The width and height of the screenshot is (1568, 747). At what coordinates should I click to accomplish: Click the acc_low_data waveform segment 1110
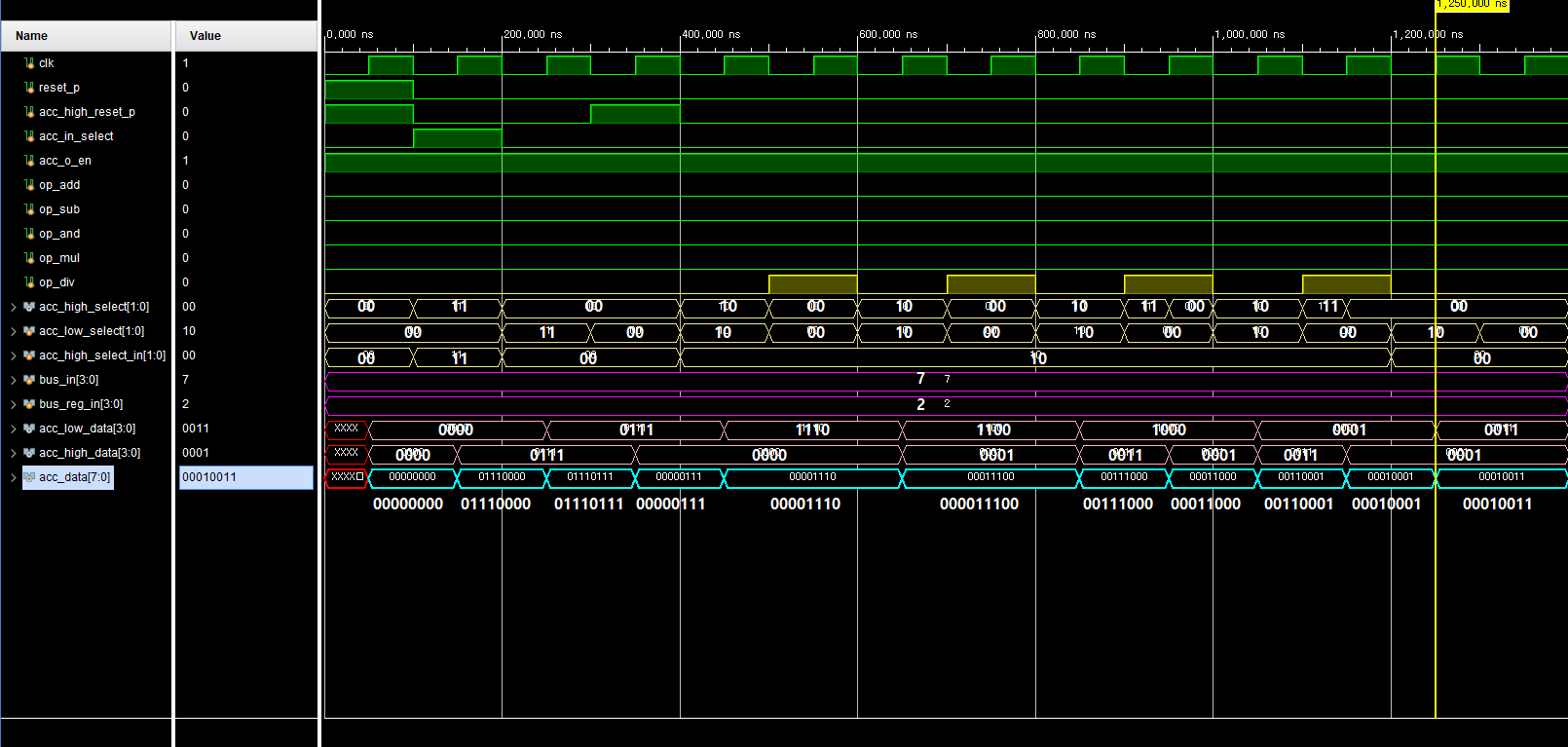812,430
